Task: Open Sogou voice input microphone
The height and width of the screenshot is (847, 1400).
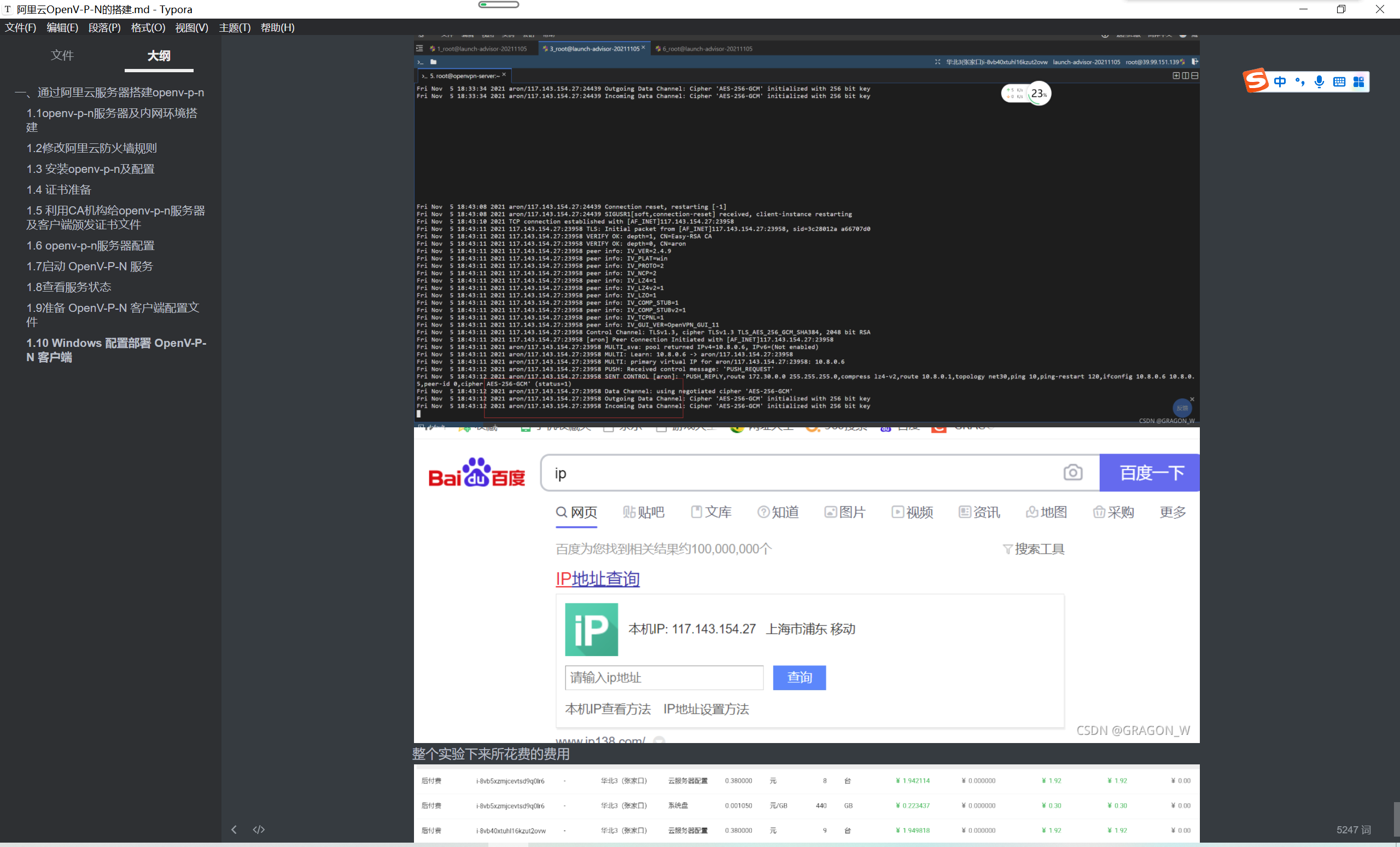Action: click(x=1319, y=82)
